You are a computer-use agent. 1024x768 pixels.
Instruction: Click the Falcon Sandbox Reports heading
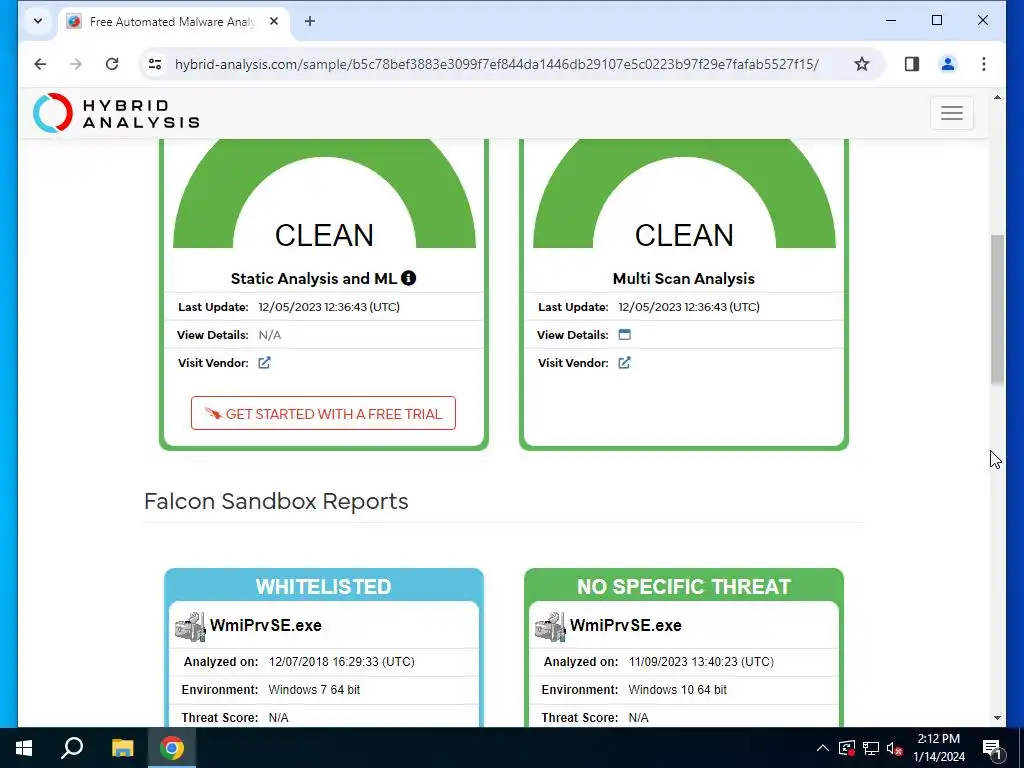(276, 501)
